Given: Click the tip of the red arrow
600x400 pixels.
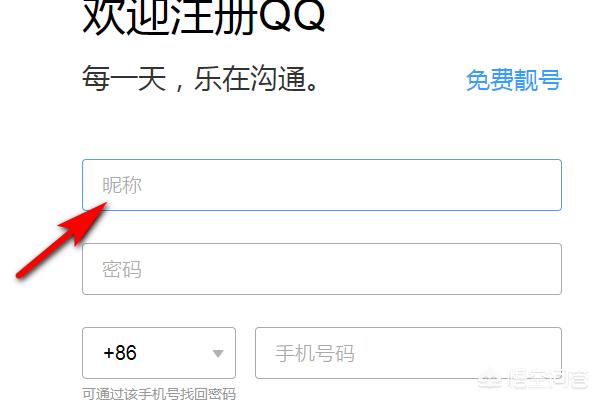Looking at the screenshot, I should [x=105, y=204].
